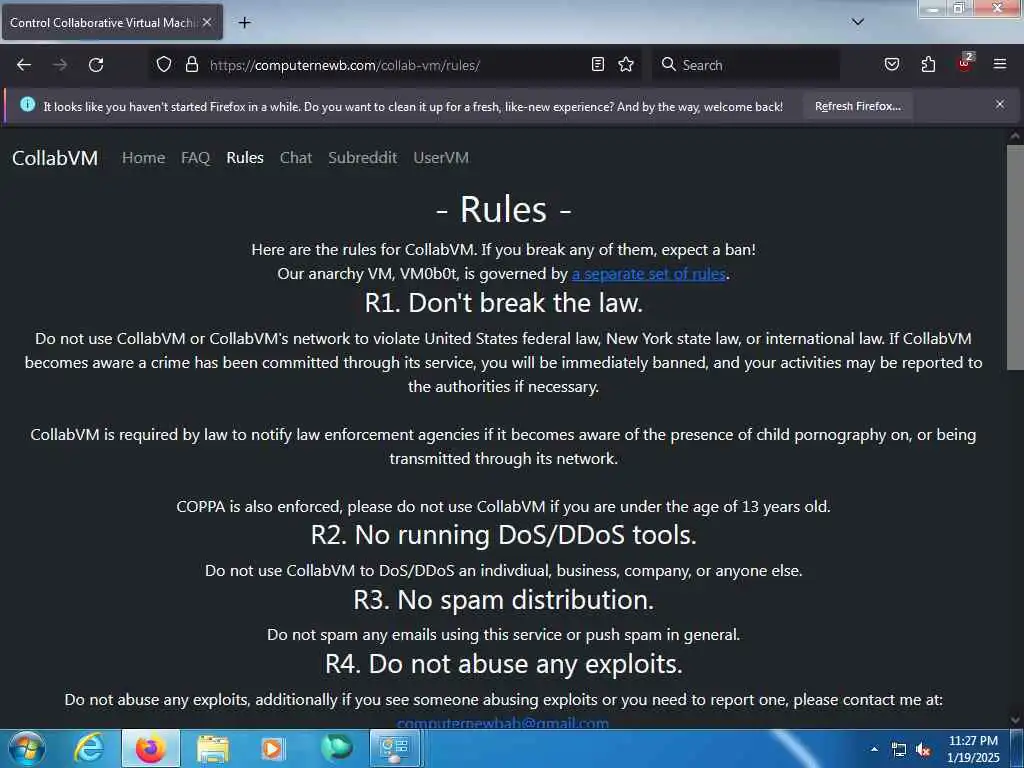This screenshot has height=768, width=1024.
Task: Click the 'R1. Don't break the law.' heading
Action: click(504, 303)
